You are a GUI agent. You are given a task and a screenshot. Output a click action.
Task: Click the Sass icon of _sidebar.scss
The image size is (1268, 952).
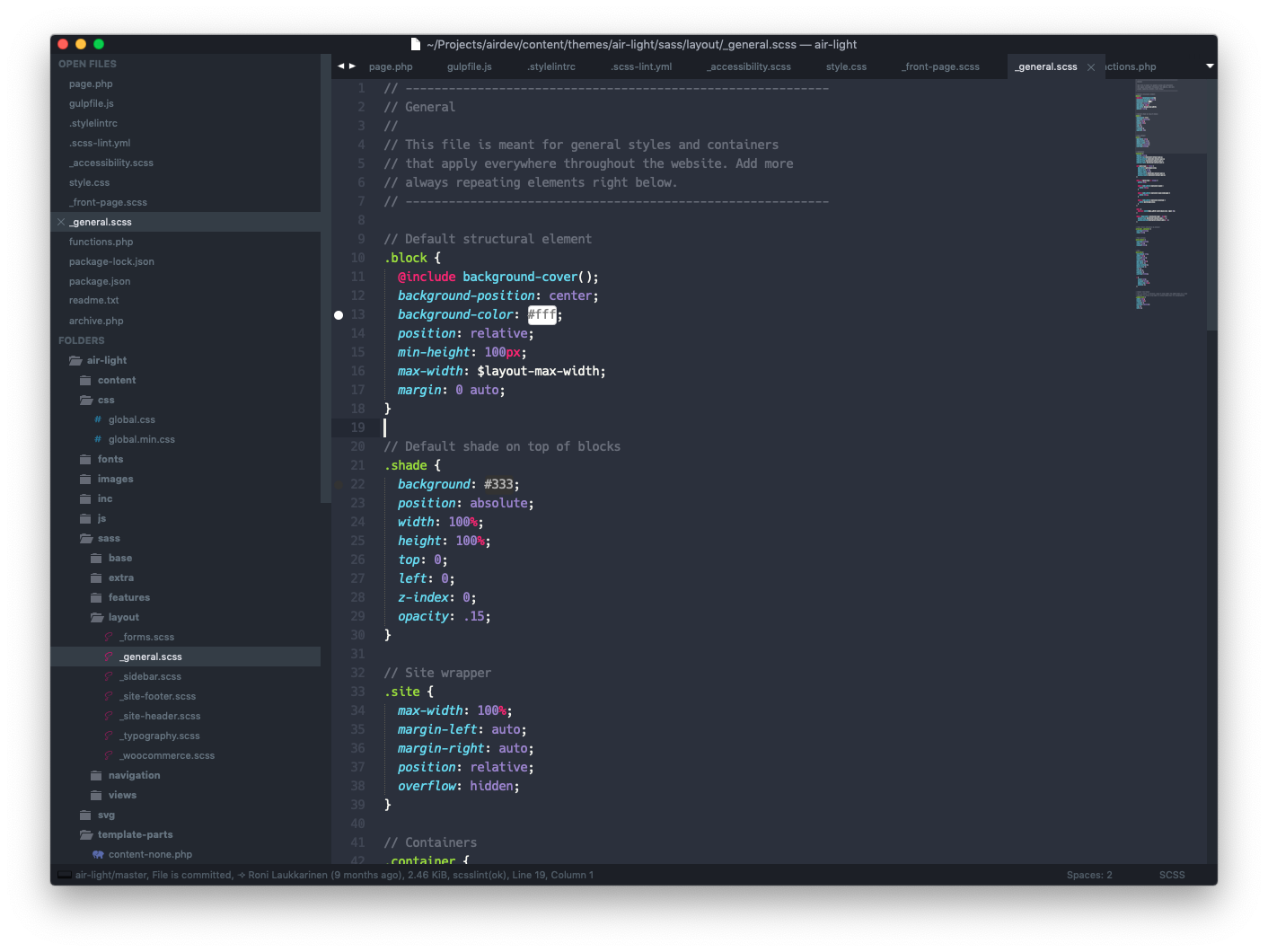click(109, 676)
